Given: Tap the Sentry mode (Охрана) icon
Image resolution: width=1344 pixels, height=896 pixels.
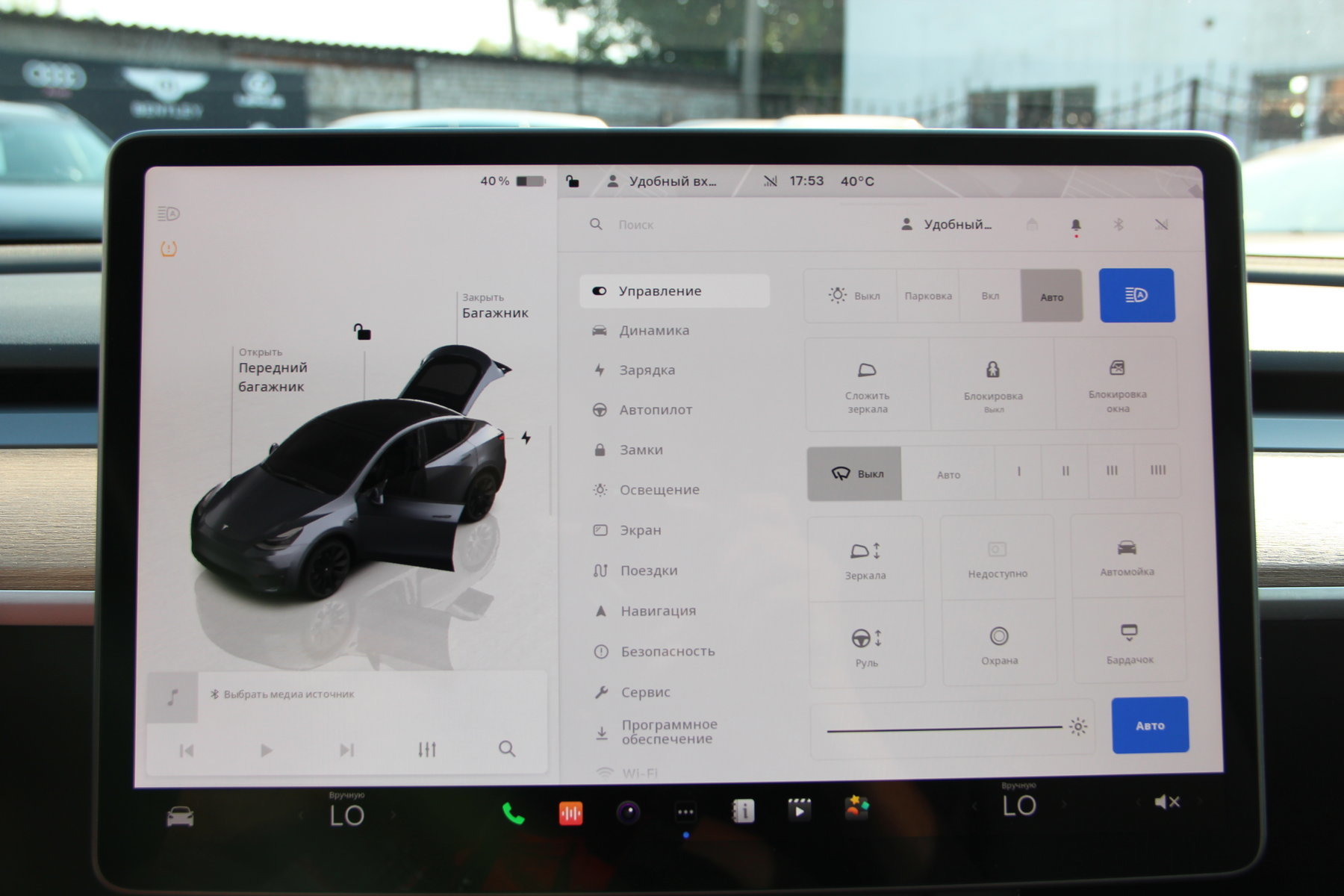Looking at the screenshot, I should [x=999, y=644].
